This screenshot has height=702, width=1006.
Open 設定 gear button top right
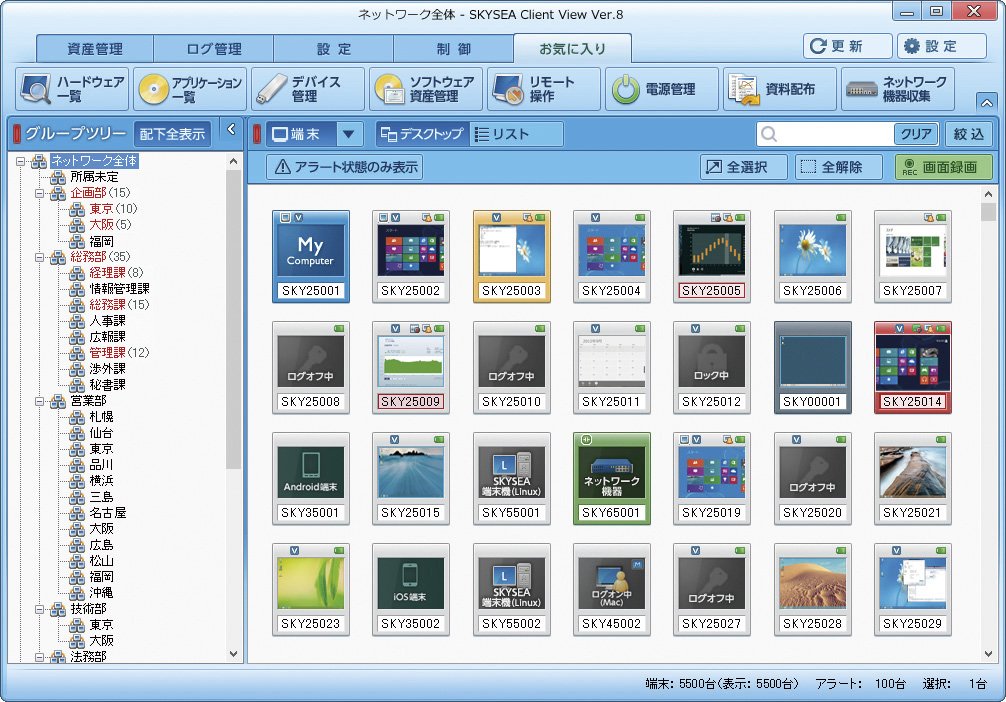(x=941, y=46)
